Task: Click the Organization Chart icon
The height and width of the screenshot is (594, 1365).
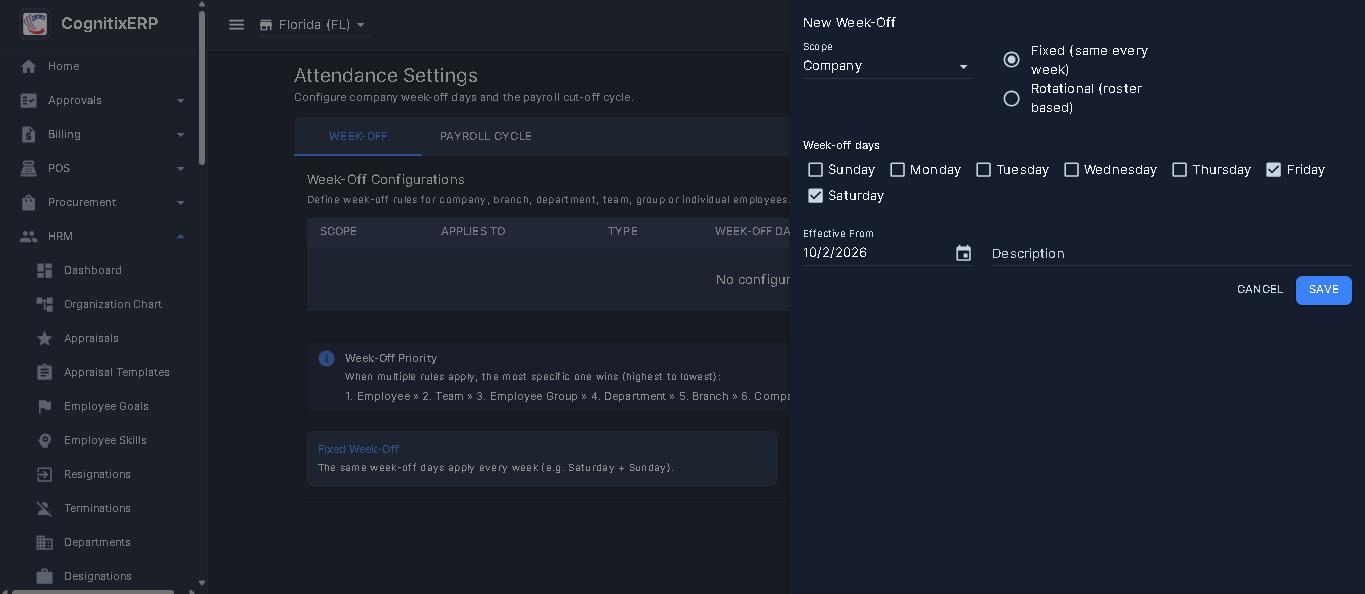Action: (44, 304)
